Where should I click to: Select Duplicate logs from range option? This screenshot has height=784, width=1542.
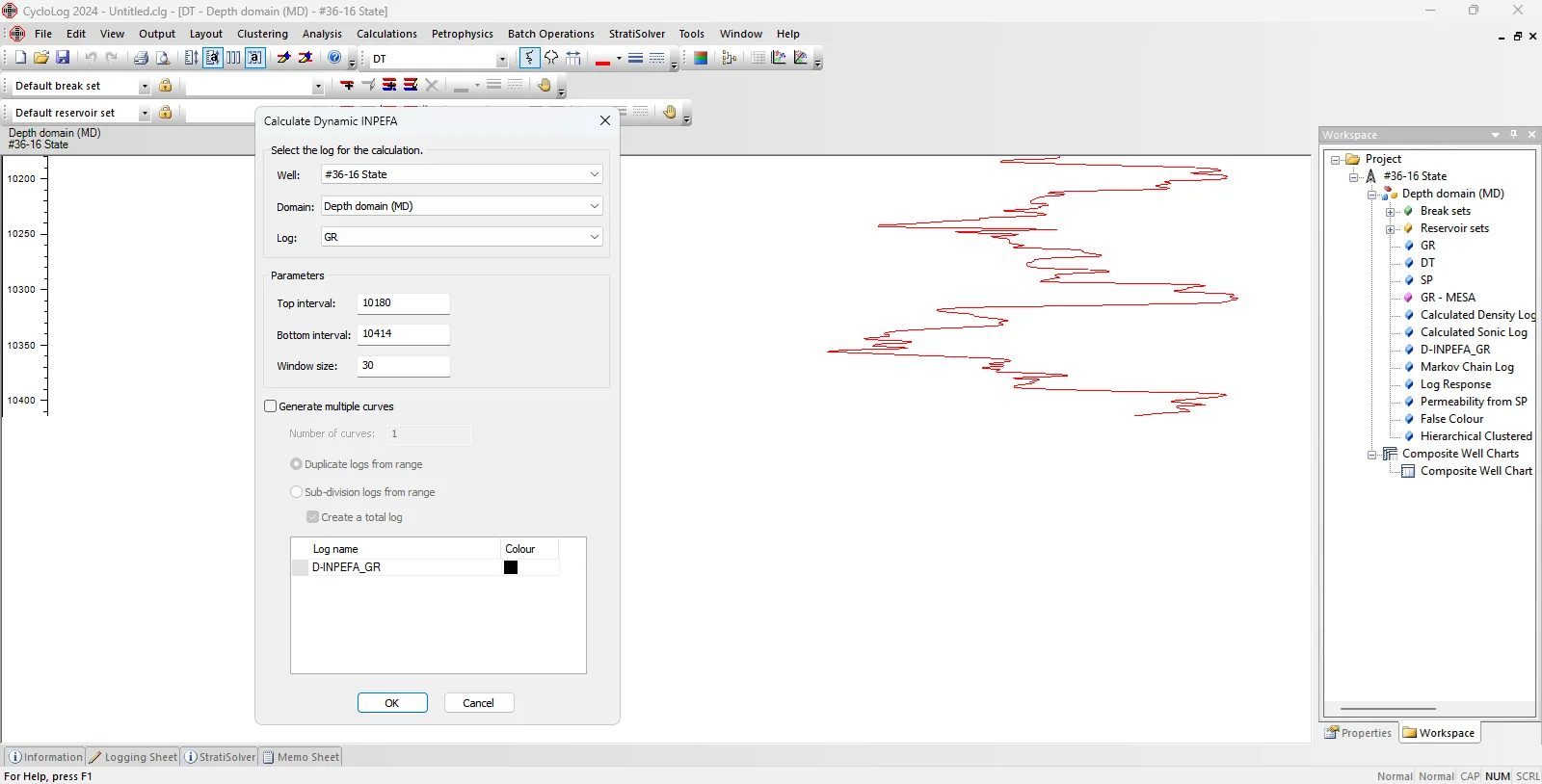click(296, 464)
